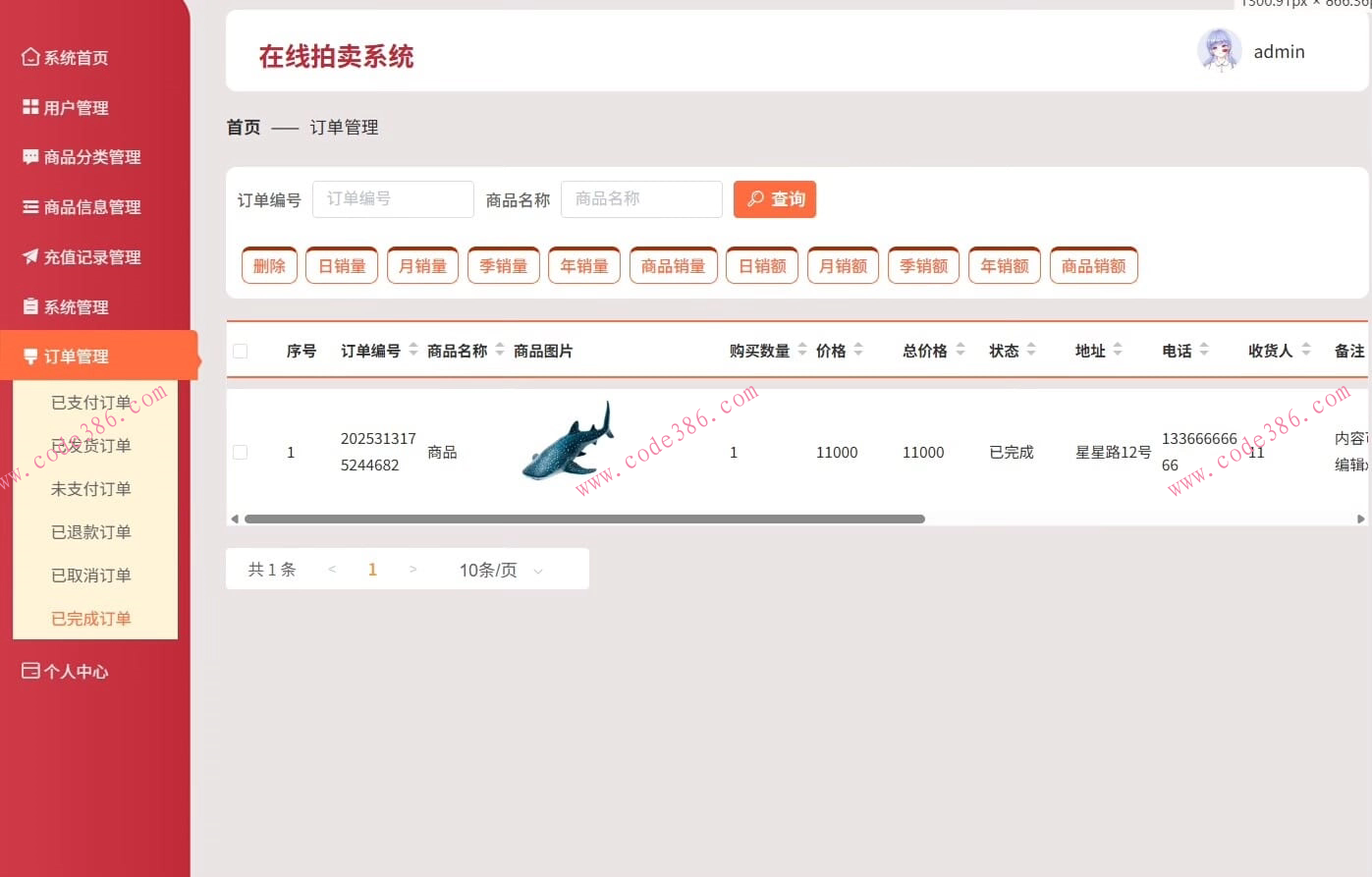Check the select-all checkbox in table header

[x=240, y=350]
